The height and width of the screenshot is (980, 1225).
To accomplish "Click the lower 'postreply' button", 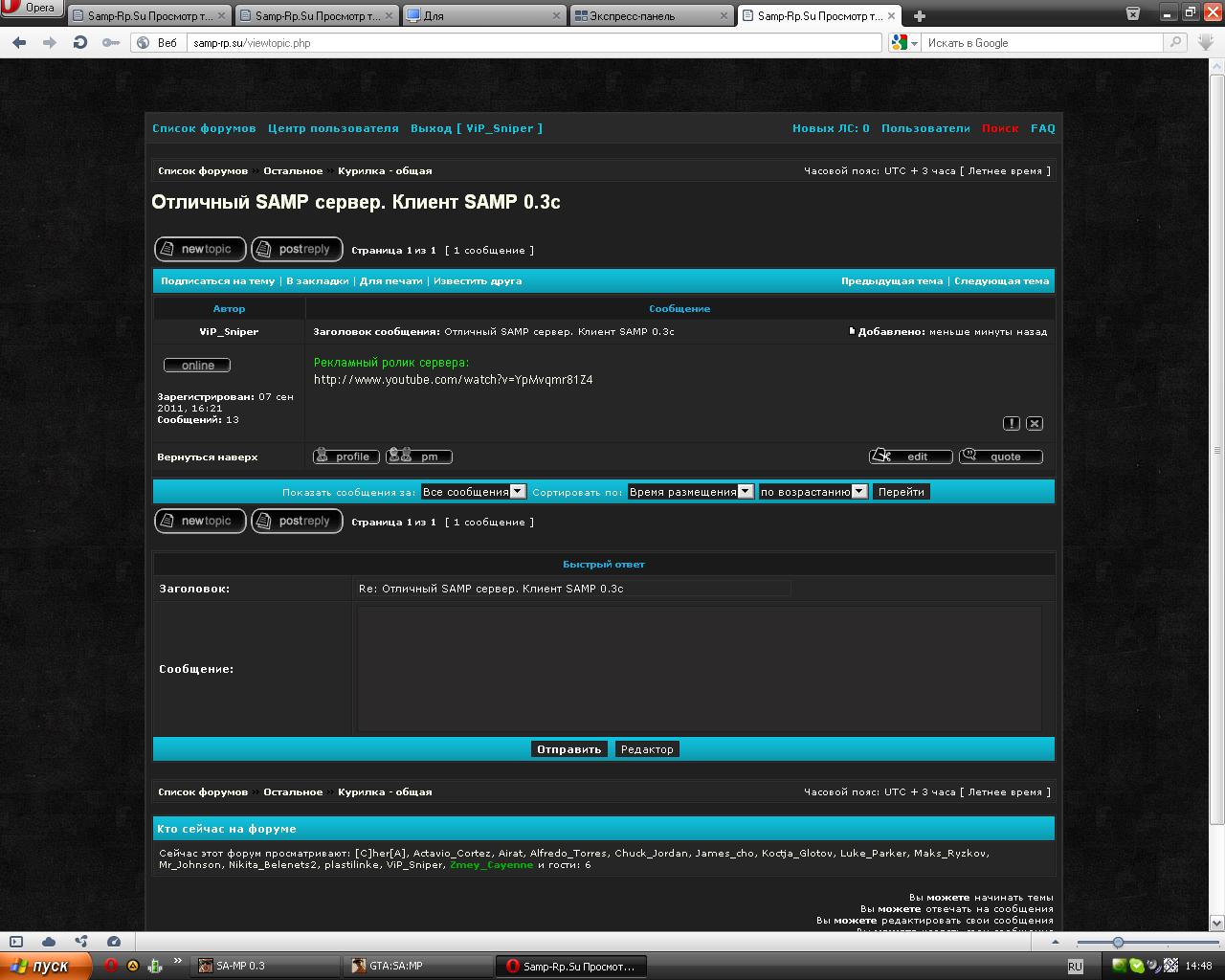I will point(297,521).
